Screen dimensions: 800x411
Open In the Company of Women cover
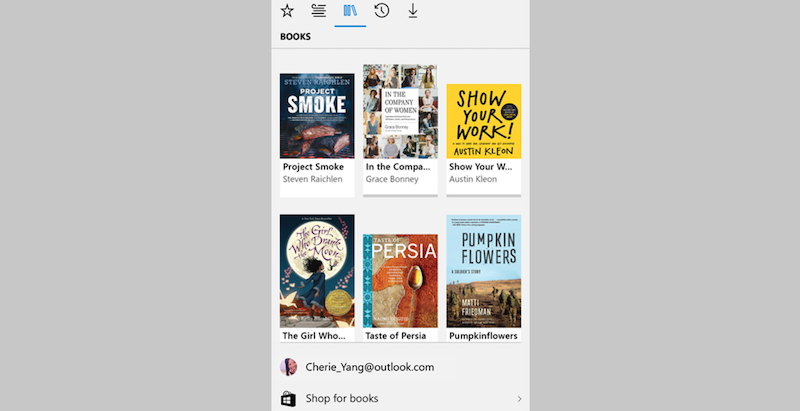pos(400,111)
